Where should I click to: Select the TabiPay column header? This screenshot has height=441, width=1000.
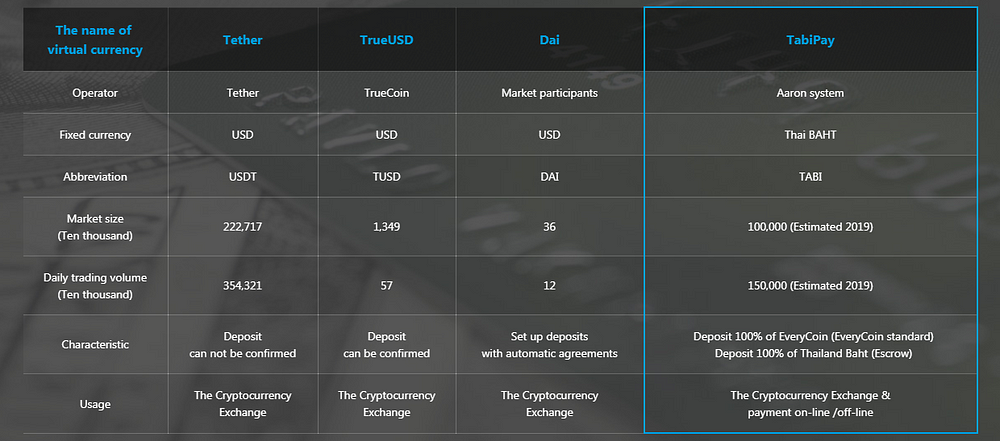pos(810,40)
